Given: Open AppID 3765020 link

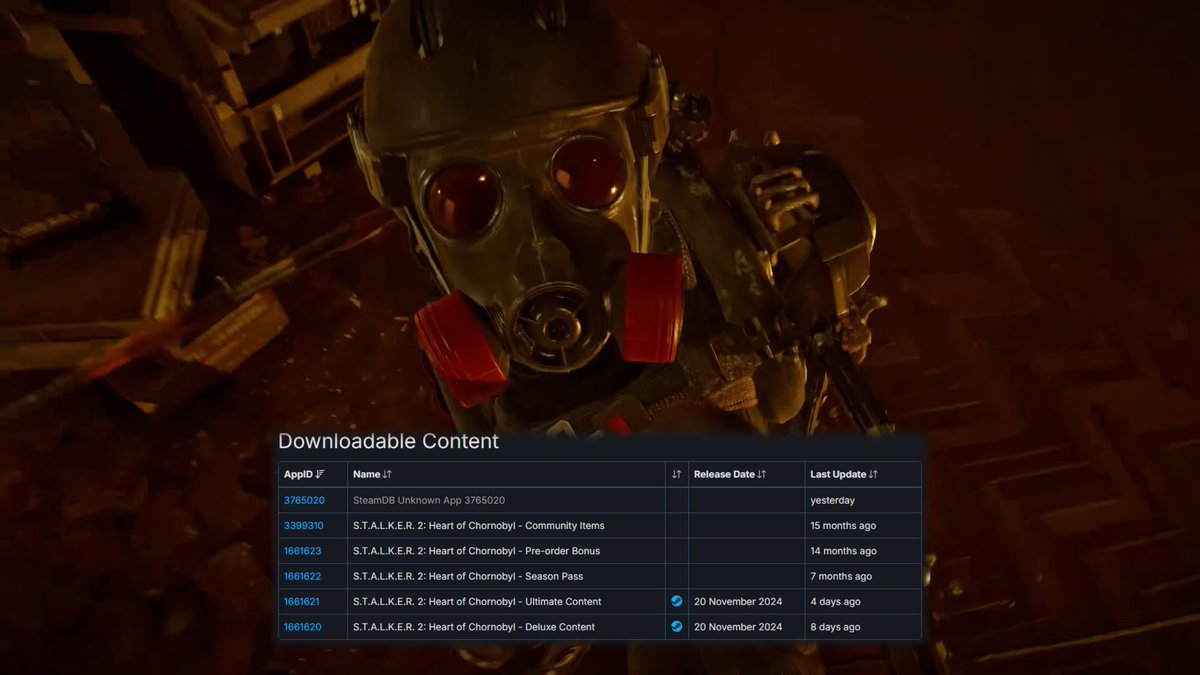Looking at the screenshot, I should pos(304,500).
